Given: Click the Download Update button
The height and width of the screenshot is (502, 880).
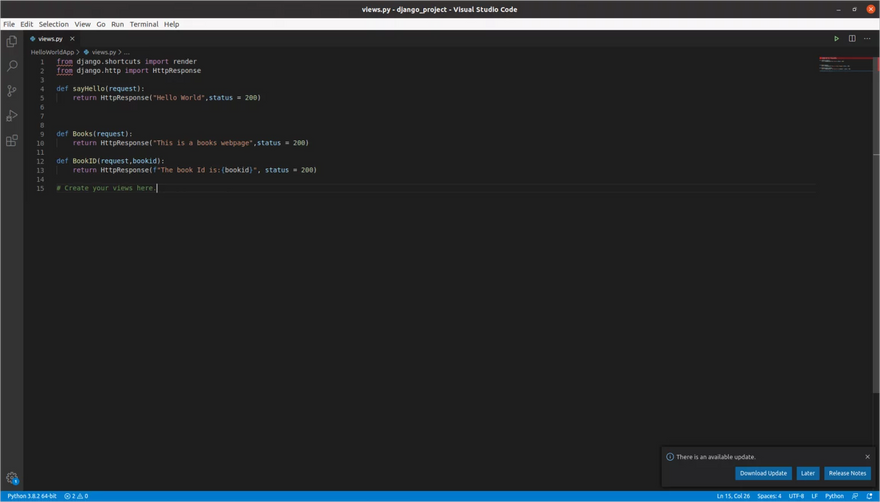Looking at the screenshot, I should [763, 473].
